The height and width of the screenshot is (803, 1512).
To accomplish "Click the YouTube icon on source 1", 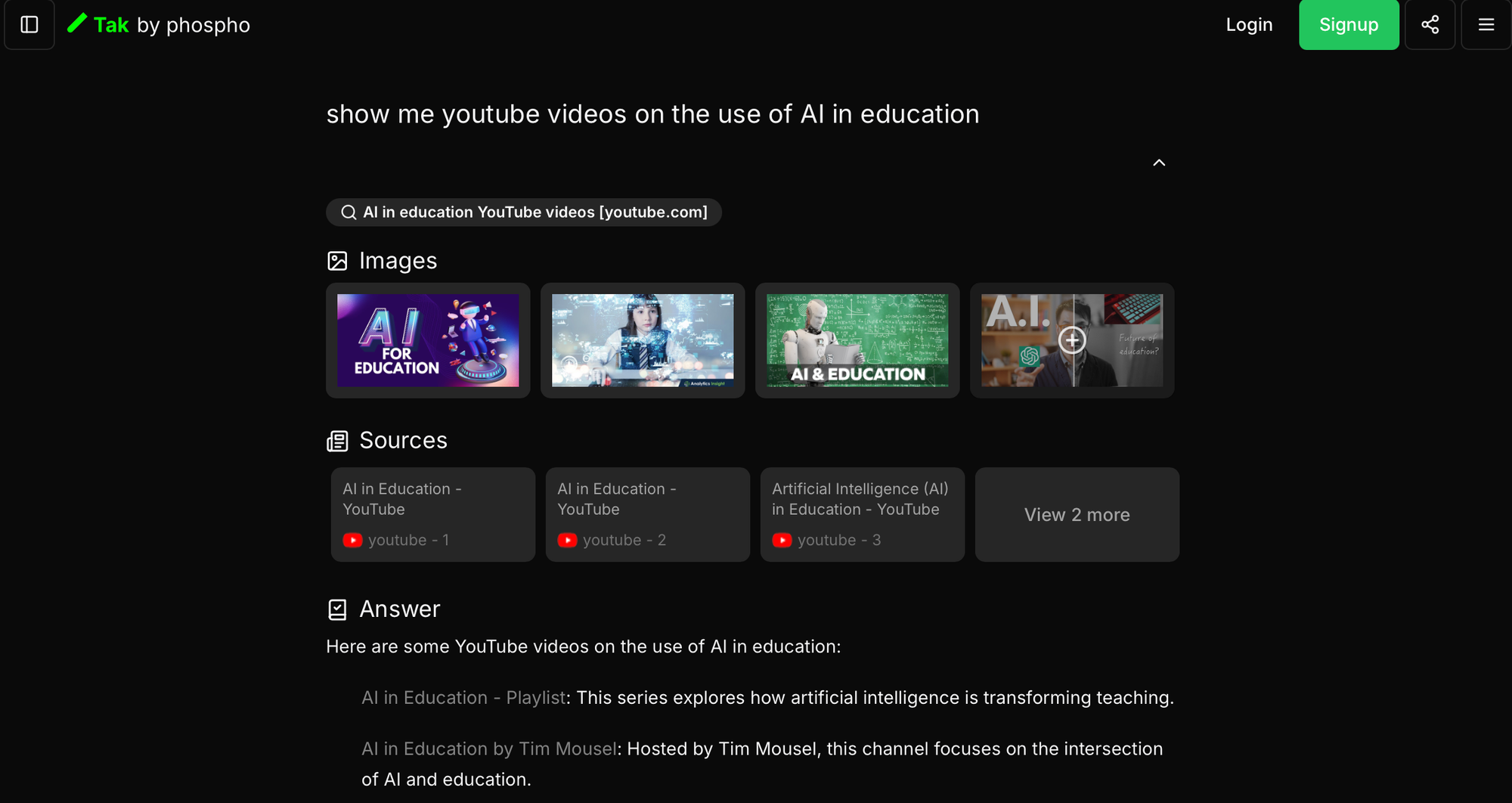I will point(352,540).
